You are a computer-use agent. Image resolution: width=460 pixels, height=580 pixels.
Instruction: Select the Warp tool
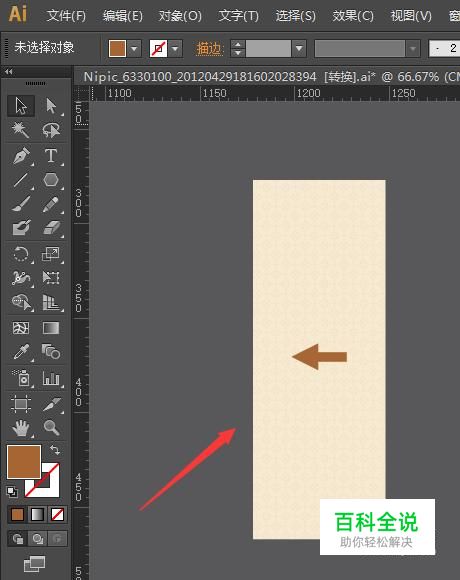[x=21, y=278]
